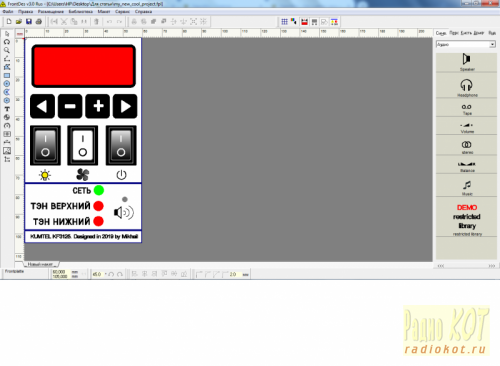Pick the arrow pointer selection tool
The height and width of the screenshot is (366, 500).
tap(7, 34)
